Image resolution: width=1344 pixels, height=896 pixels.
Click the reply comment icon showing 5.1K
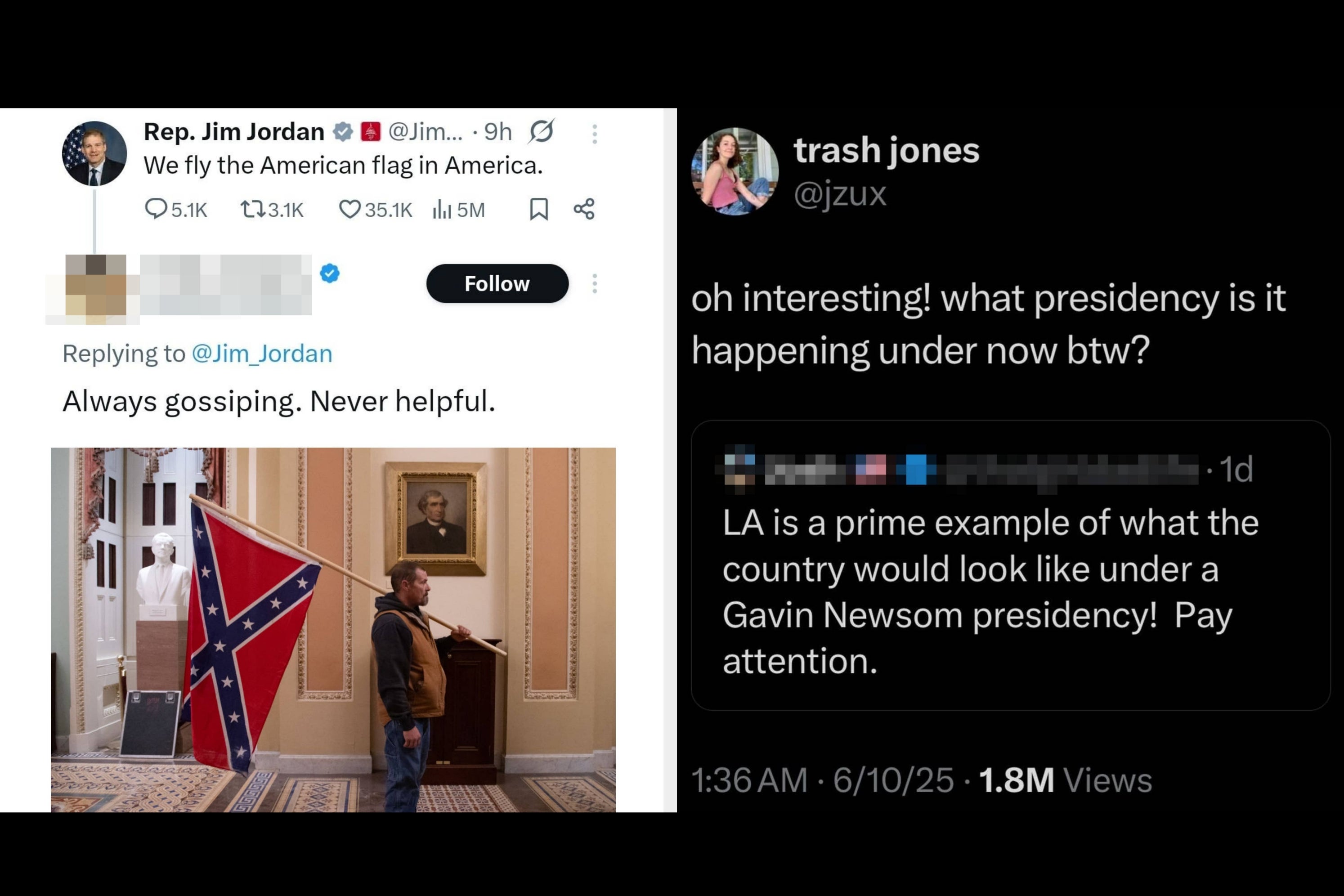(156, 209)
